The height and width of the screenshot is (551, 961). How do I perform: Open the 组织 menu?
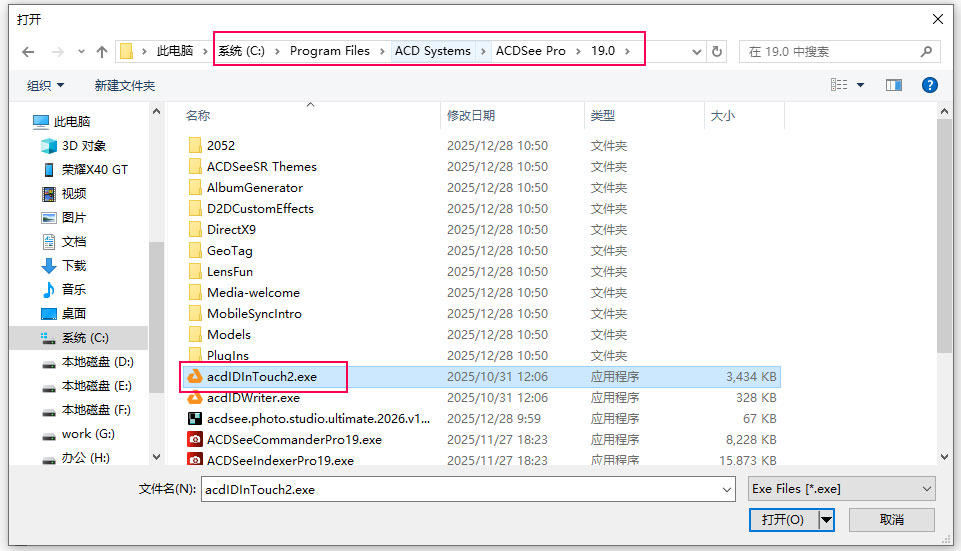(x=45, y=85)
